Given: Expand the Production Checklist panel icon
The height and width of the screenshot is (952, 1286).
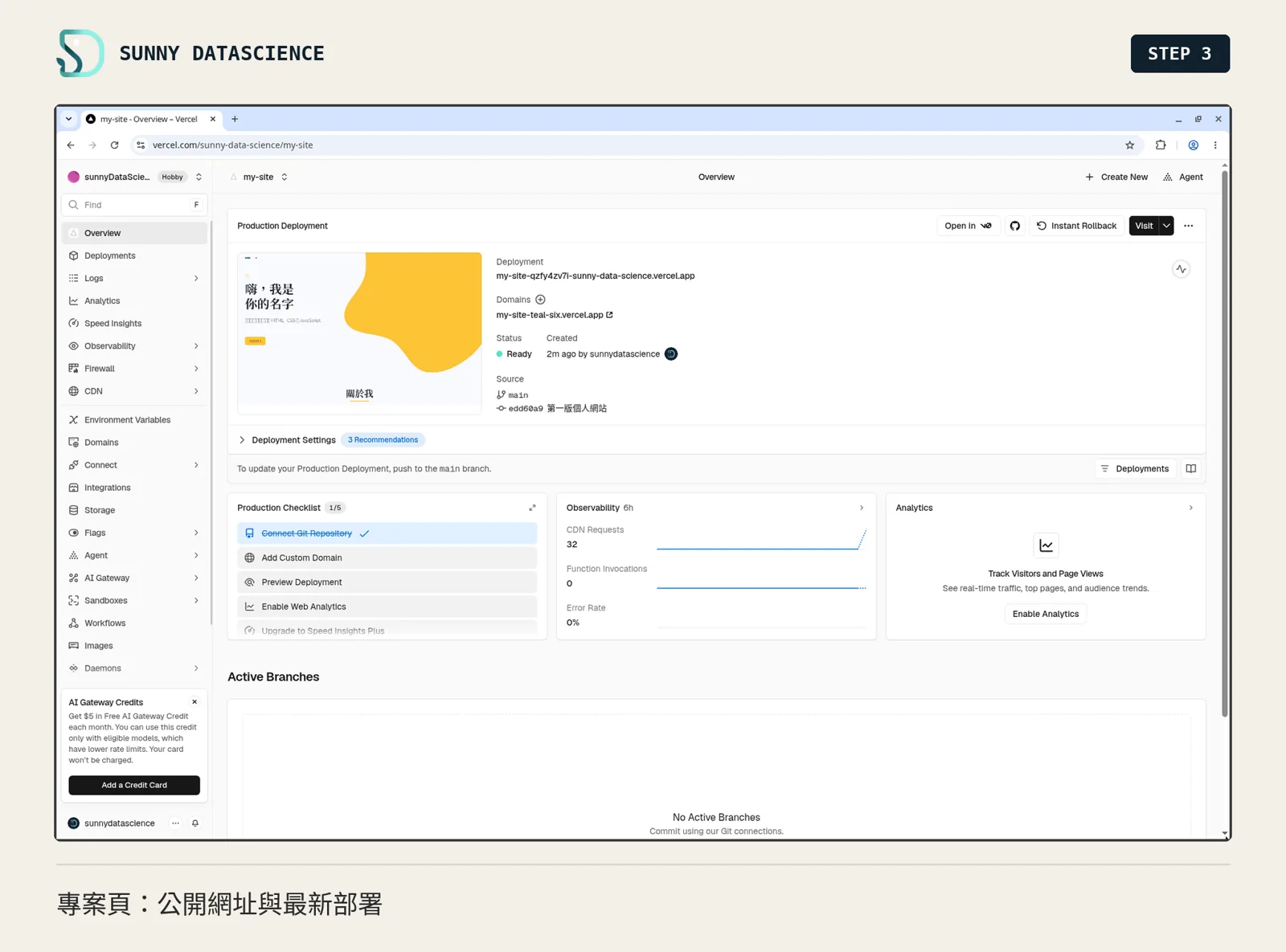Looking at the screenshot, I should pos(532,508).
